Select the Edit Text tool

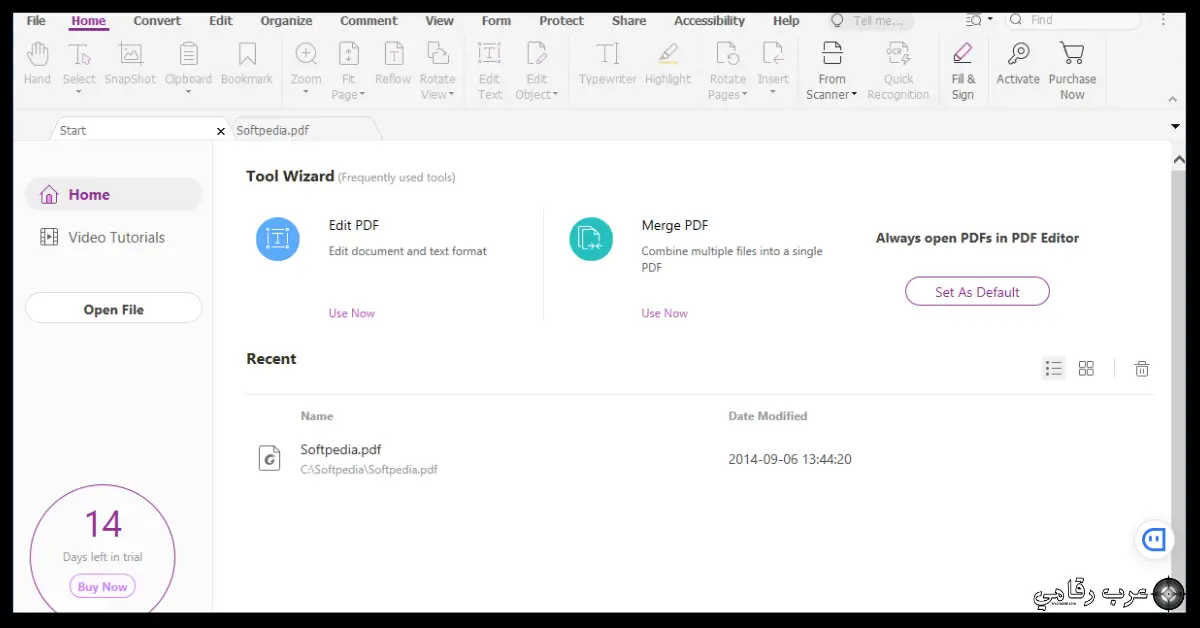[489, 65]
